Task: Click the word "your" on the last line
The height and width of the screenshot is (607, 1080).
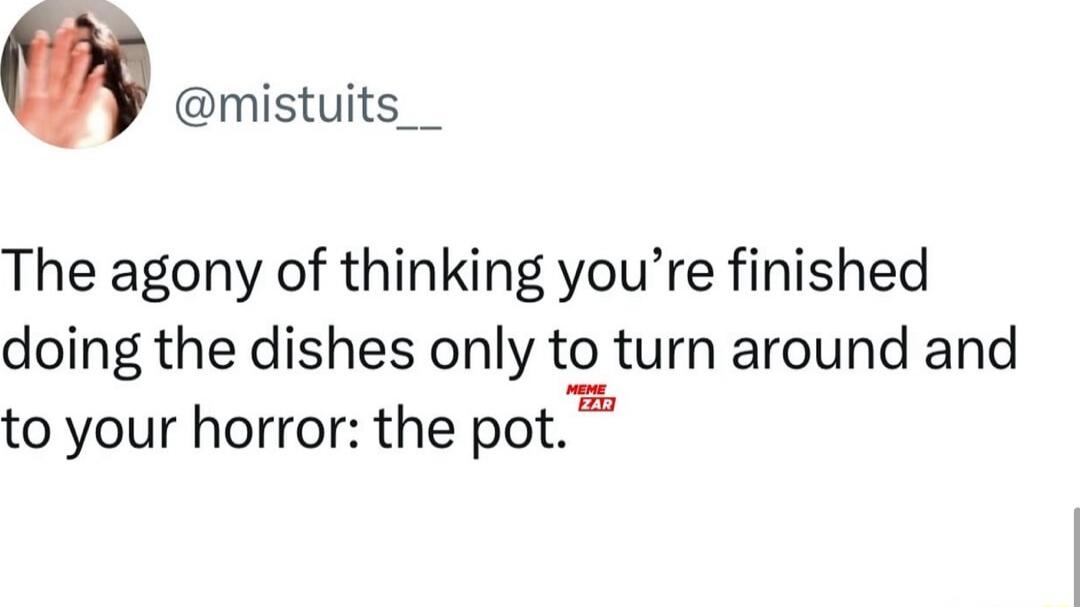Action: pyautogui.click(x=120, y=431)
